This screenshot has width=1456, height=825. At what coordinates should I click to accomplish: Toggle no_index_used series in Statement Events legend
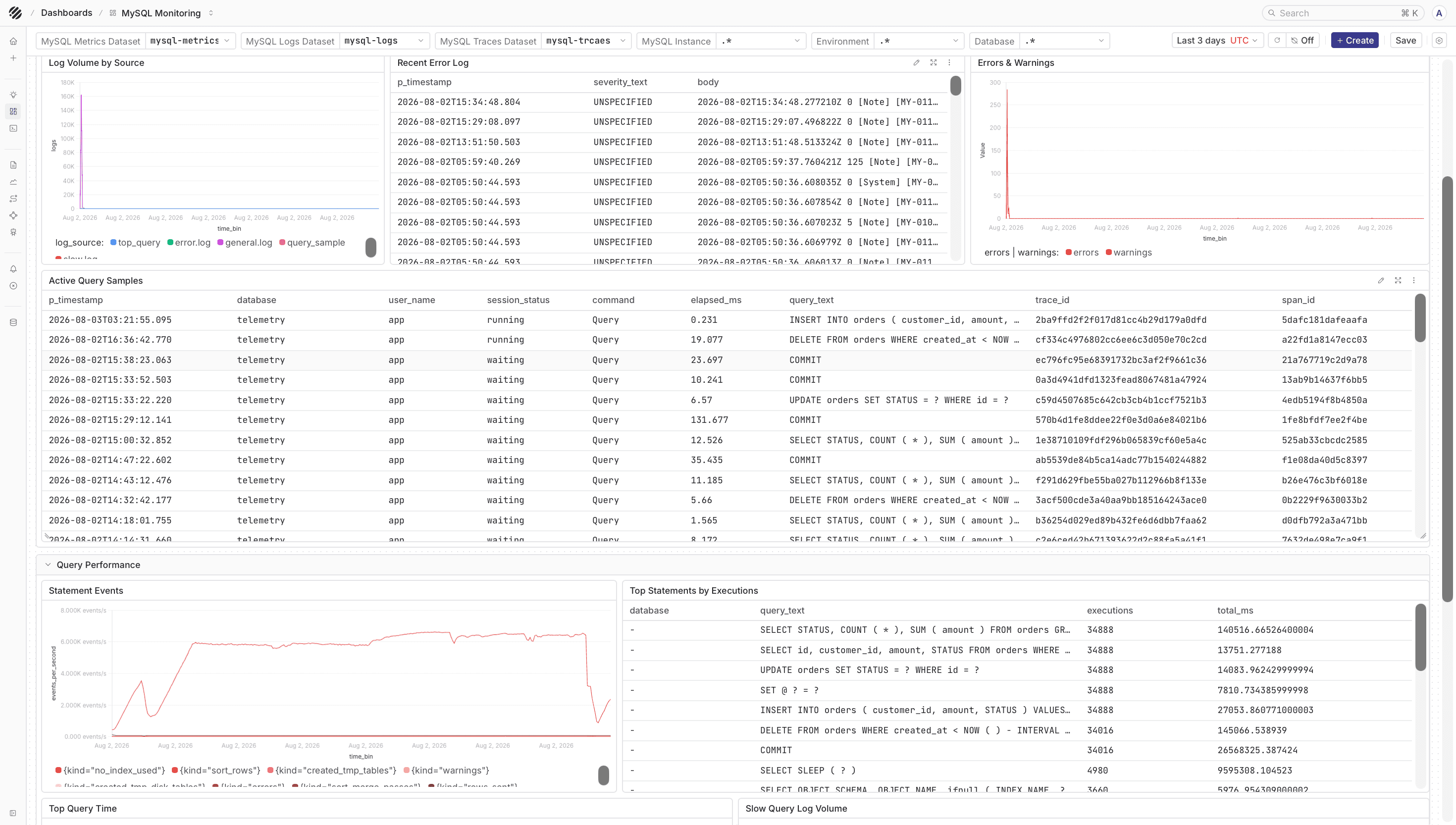pyautogui.click(x=110, y=771)
